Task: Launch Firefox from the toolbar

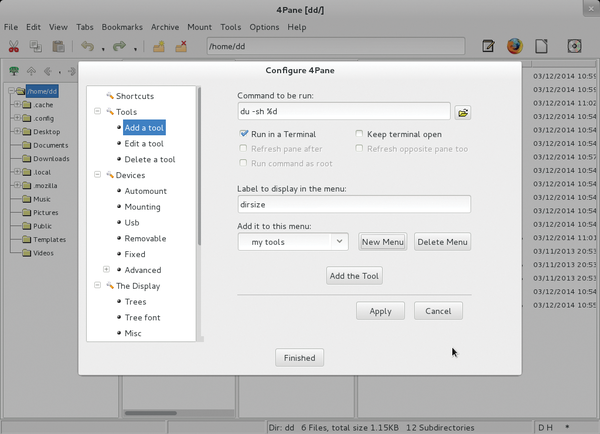Action: click(x=515, y=46)
